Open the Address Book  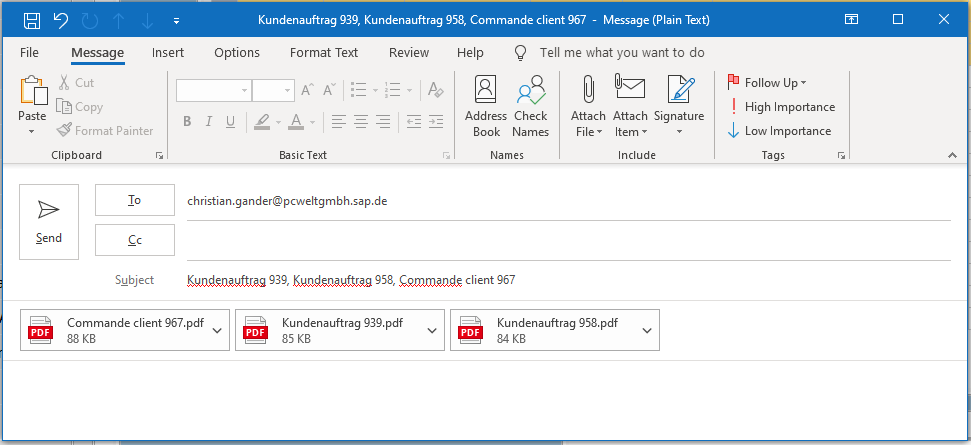[486, 106]
